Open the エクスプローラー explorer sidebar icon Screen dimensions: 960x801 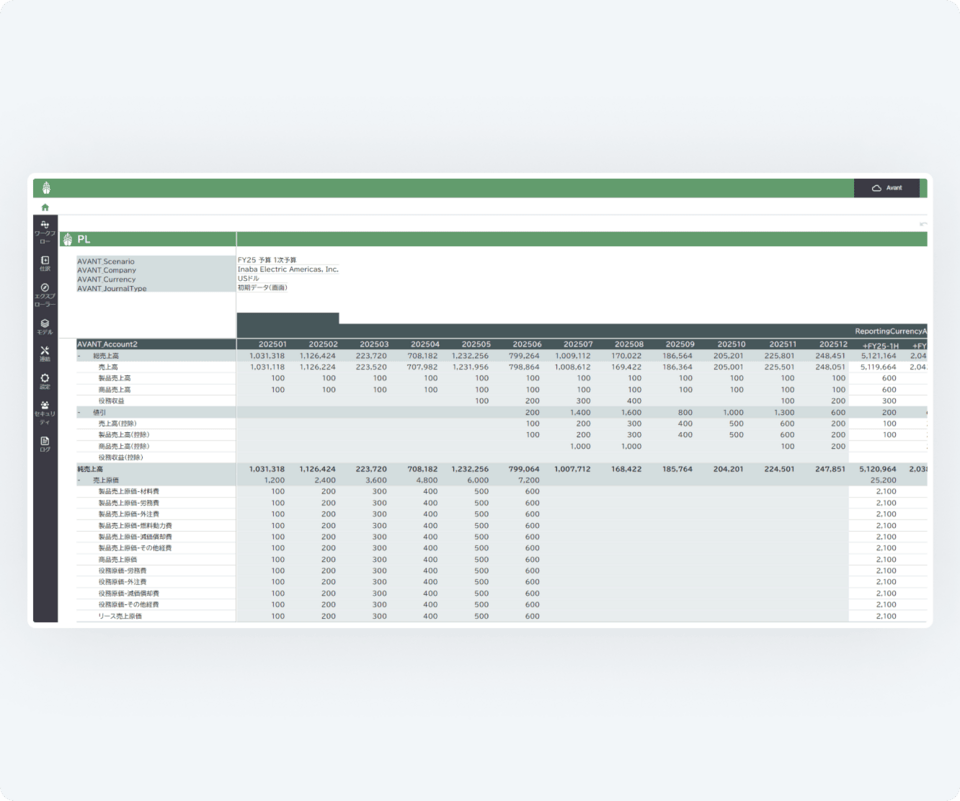45,293
